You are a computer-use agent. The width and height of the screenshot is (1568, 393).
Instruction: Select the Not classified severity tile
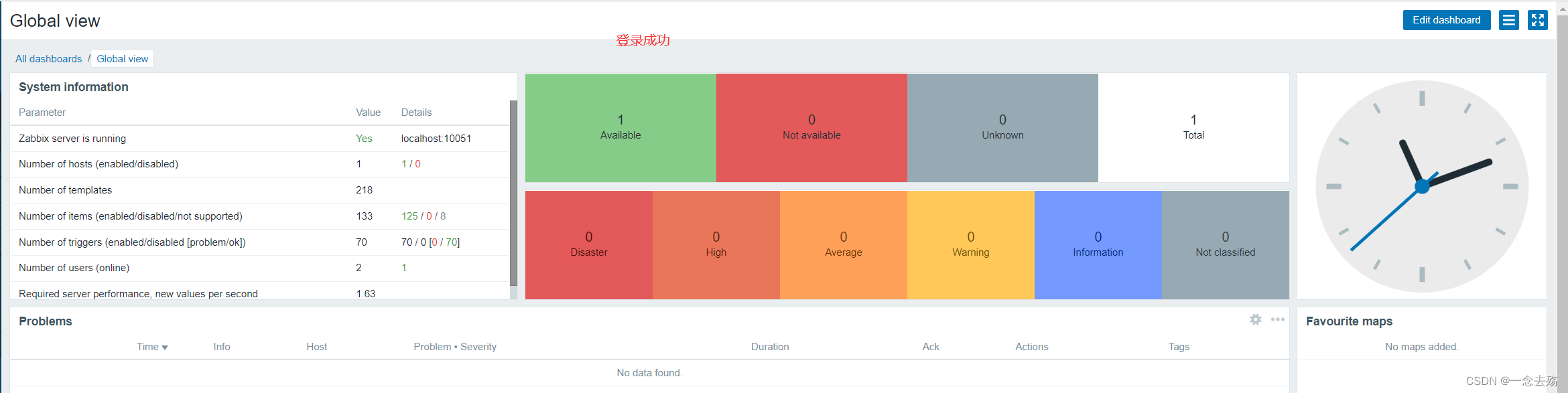pyautogui.click(x=1225, y=244)
